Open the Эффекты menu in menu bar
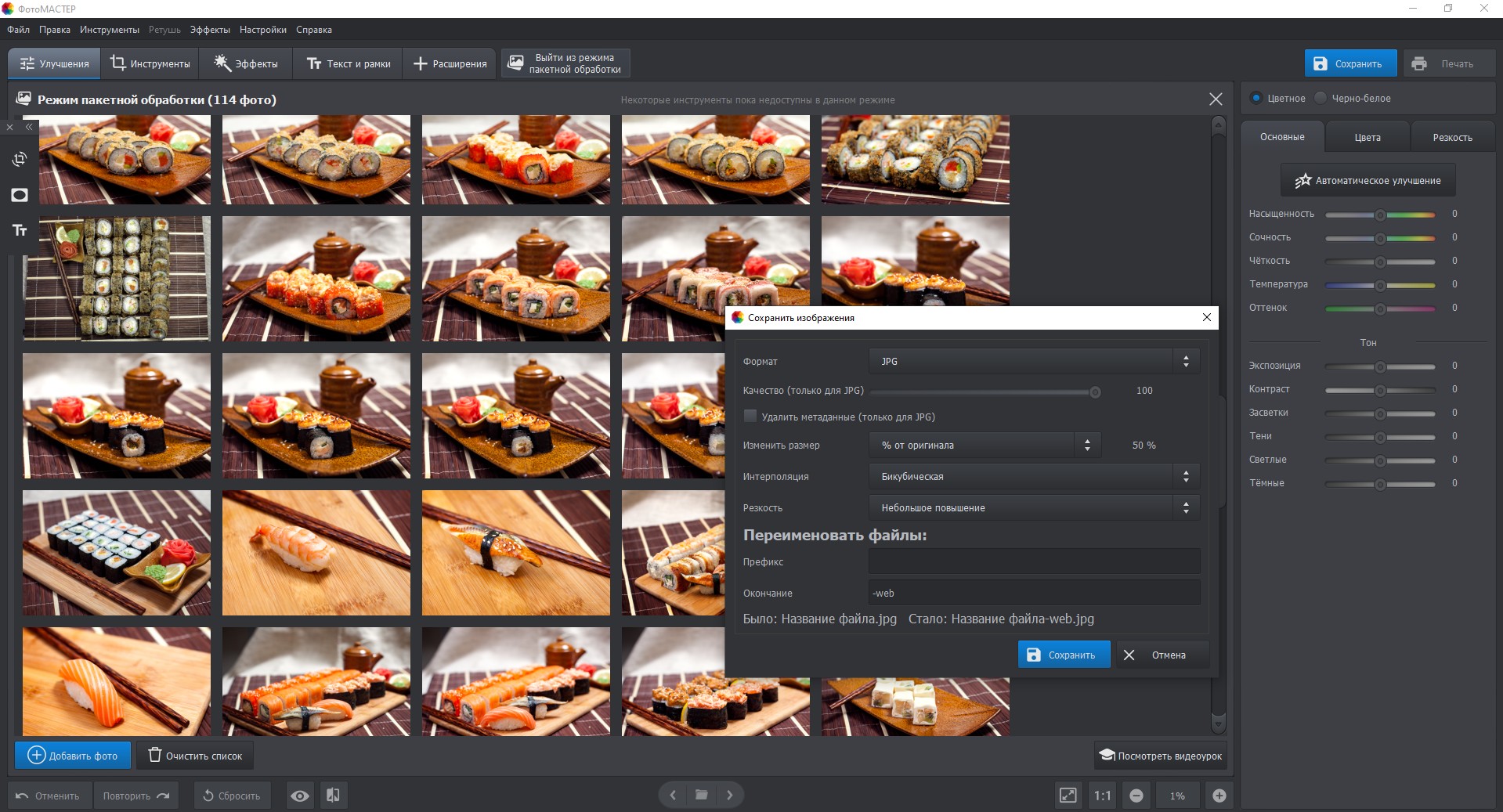This screenshot has width=1503, height=812. (x=210, y=30)
